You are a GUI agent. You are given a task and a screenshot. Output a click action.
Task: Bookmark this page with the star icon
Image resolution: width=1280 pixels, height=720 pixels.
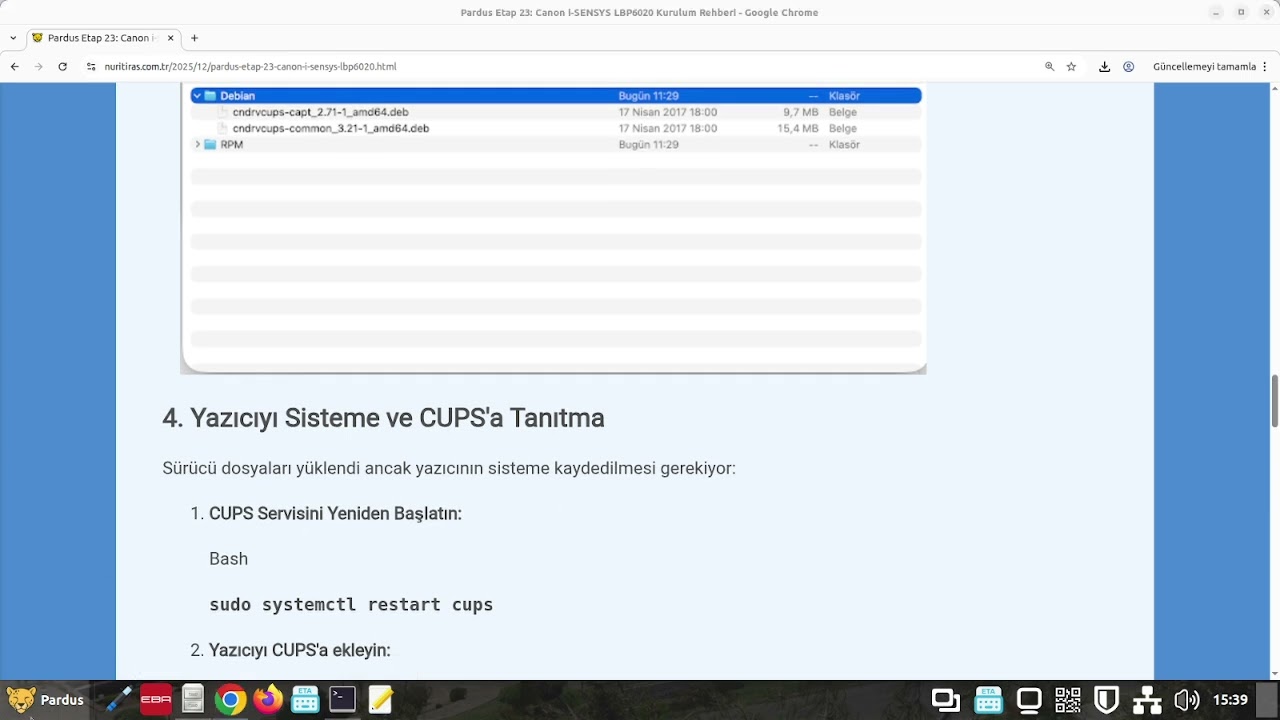(1071, 66)
